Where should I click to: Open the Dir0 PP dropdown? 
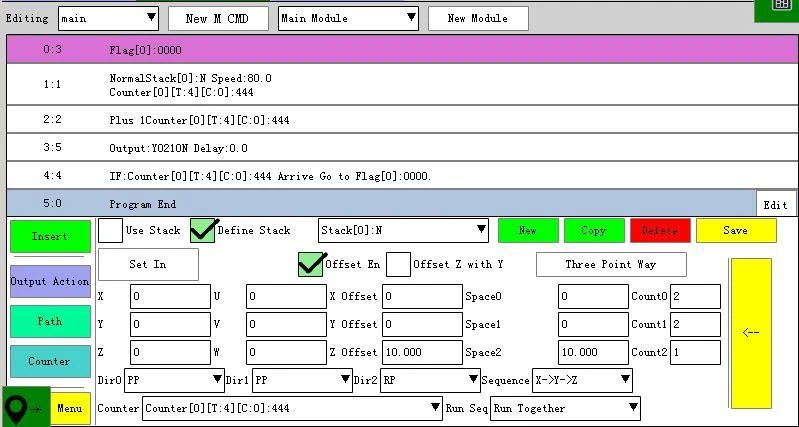[x=174, y=380]
